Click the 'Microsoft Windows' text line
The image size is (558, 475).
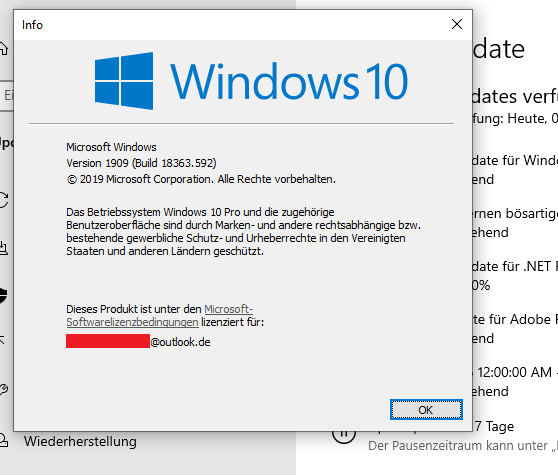[x=111, y=147]
